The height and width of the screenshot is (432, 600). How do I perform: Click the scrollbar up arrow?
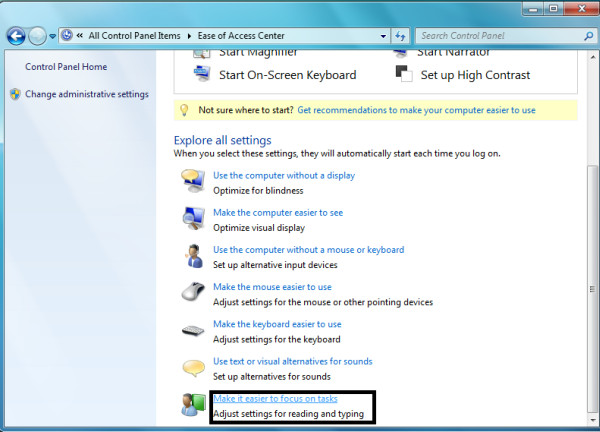click(593, 57)
